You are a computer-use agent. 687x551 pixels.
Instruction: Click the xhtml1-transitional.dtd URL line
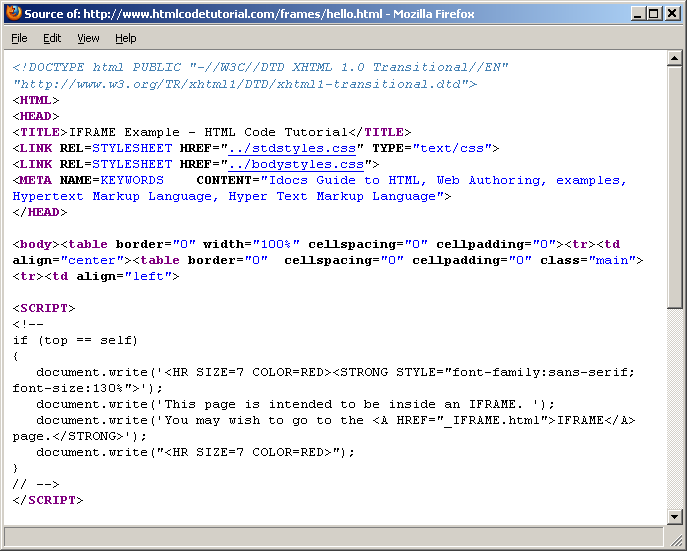coord(244,84)
